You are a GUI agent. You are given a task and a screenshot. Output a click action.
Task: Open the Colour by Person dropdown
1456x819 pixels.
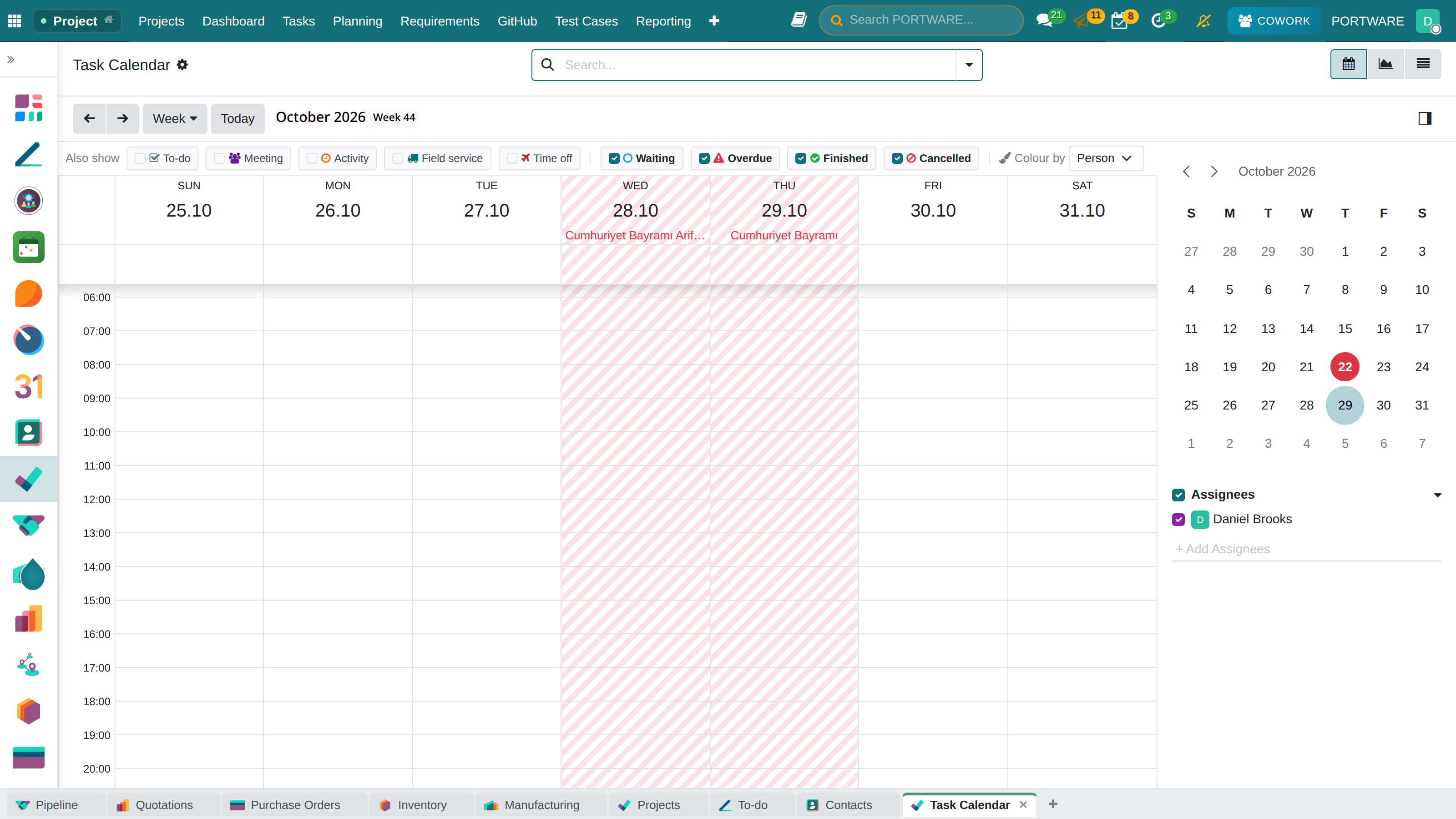click(1106, 158)
